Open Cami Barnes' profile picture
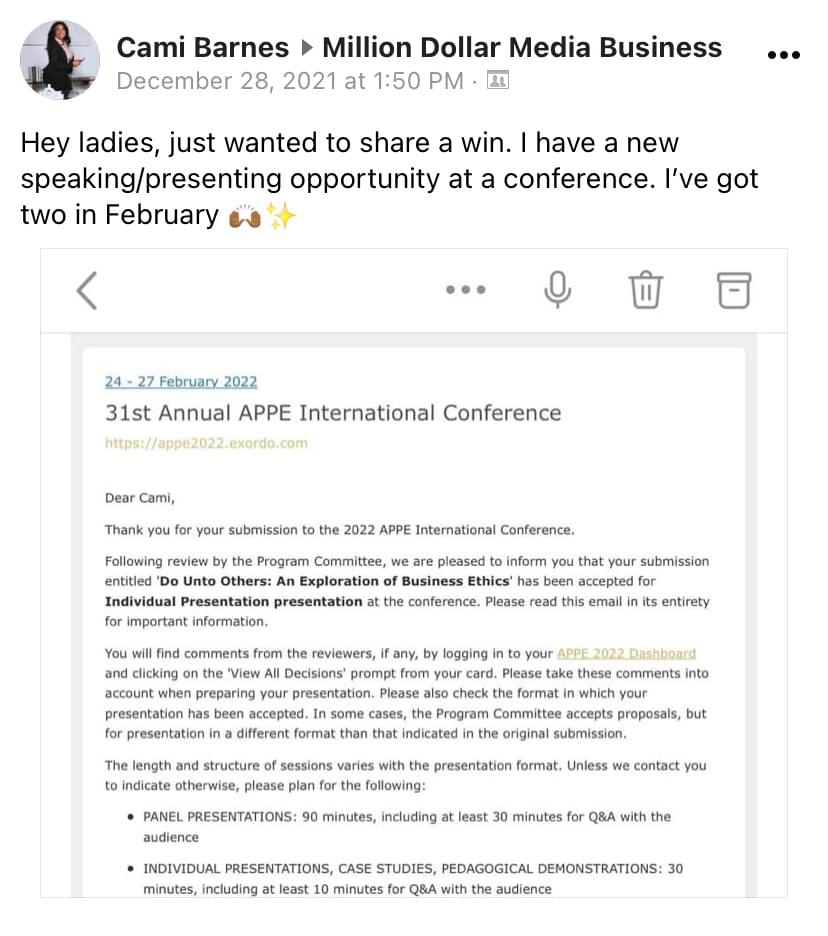Image resolution: width=828 pixels, height=936 pixels. [60, 60]
